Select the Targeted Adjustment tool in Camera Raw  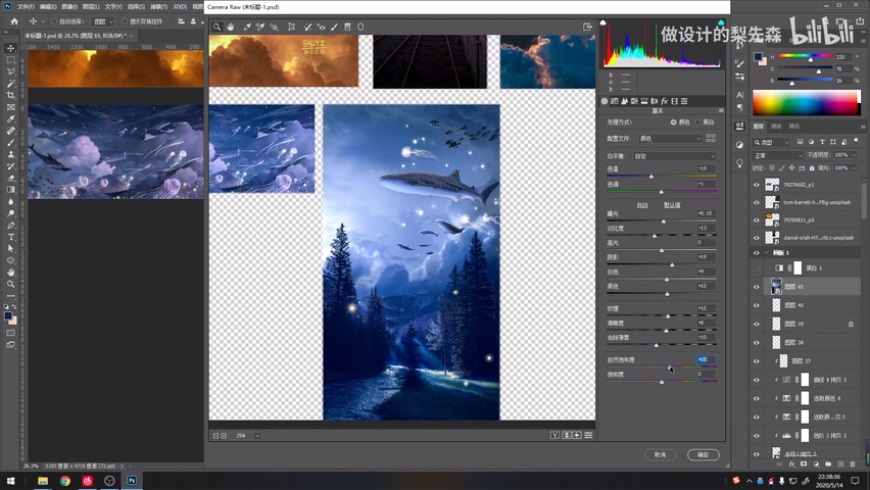[274, 27]
